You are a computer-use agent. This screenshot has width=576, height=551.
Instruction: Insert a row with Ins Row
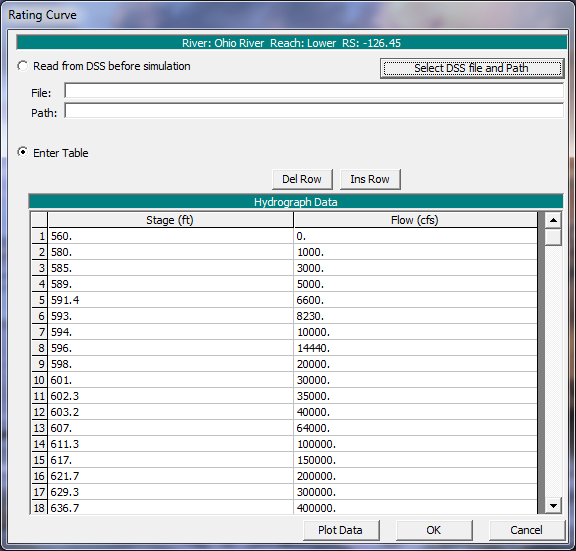370,179
